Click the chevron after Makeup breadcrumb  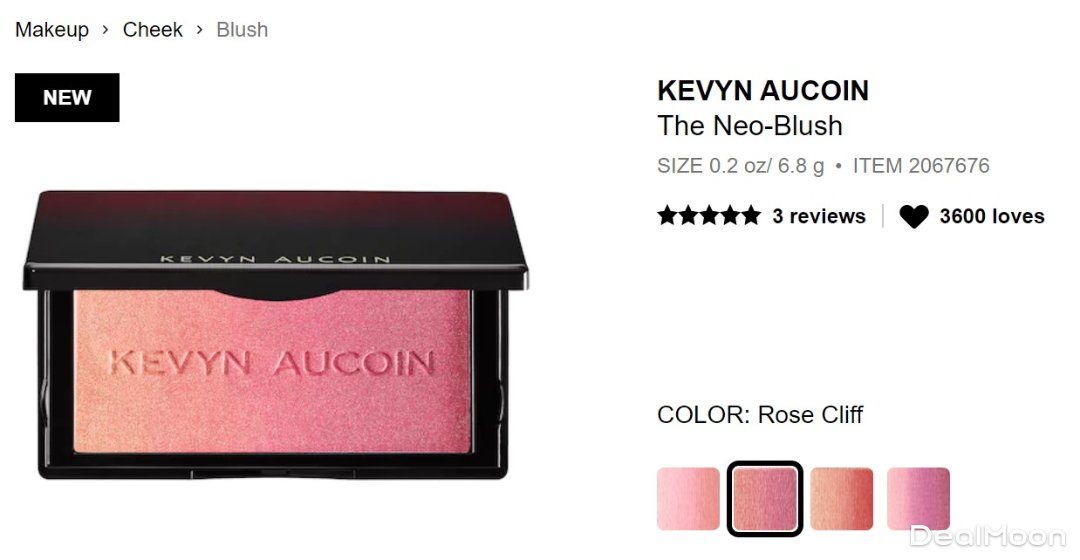click(105, 30)
